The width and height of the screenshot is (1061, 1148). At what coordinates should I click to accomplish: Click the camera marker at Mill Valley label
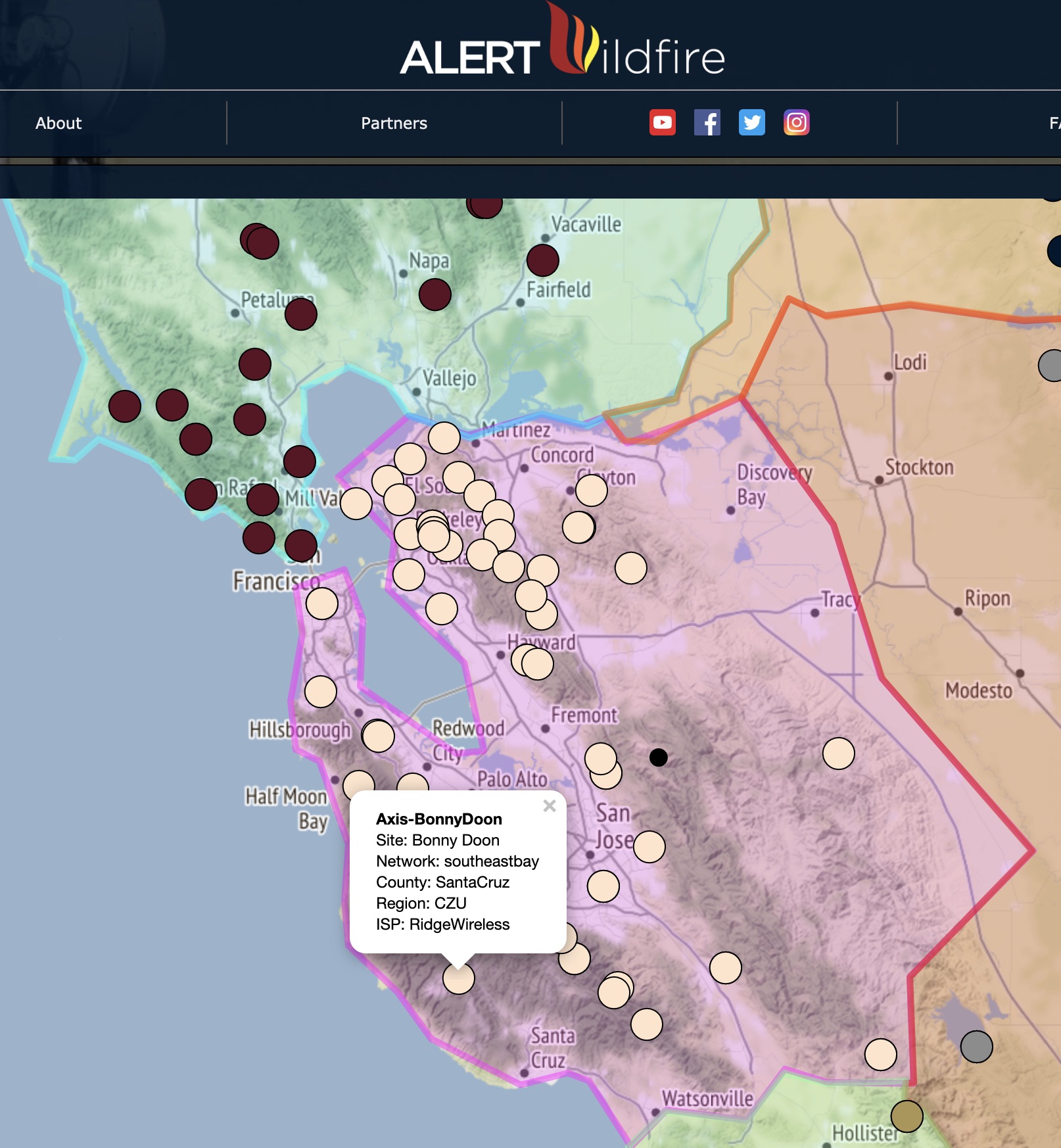pyautogui.click(x=356, y=504)
